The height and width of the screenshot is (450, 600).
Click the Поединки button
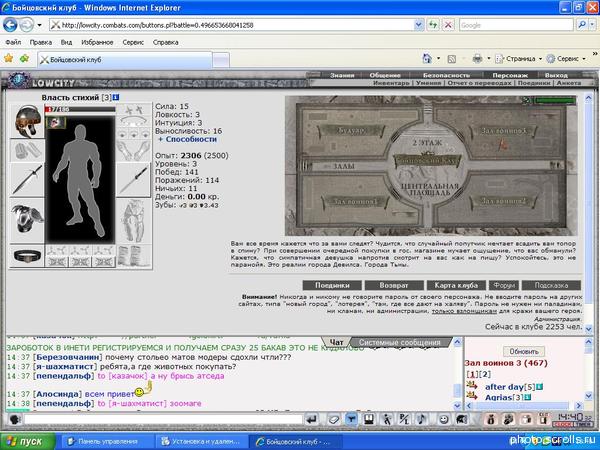pos(332,285)
